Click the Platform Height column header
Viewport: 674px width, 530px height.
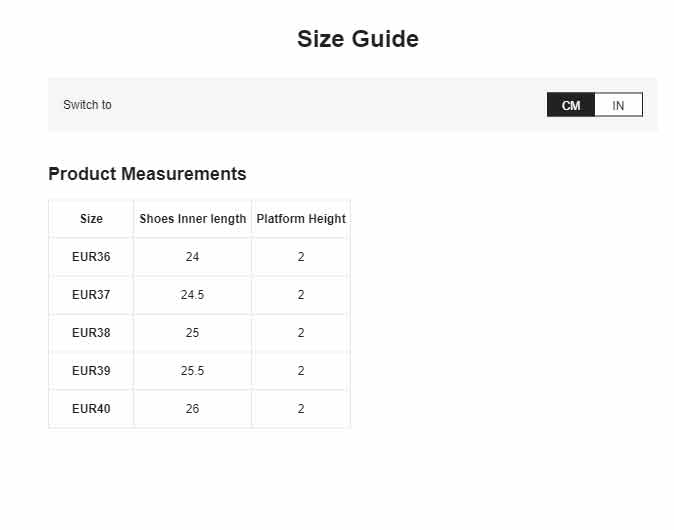coord(301,219)
